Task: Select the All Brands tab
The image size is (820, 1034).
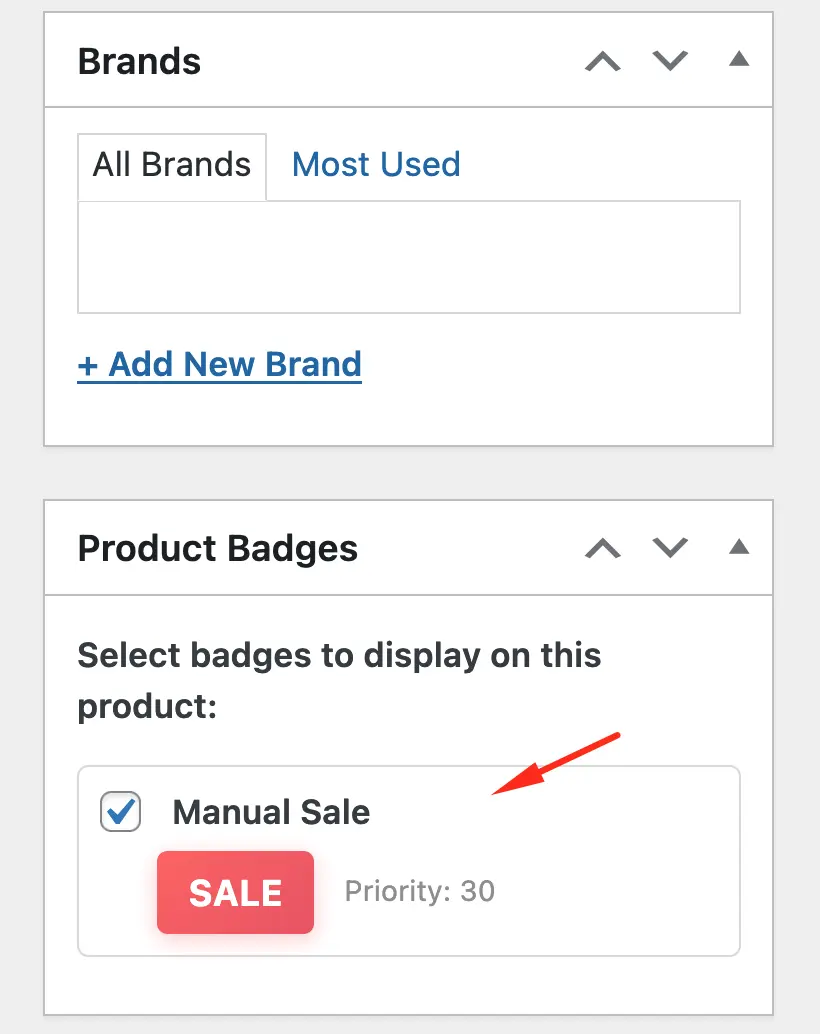Action: pyautogui.click(x=171, y=164)
